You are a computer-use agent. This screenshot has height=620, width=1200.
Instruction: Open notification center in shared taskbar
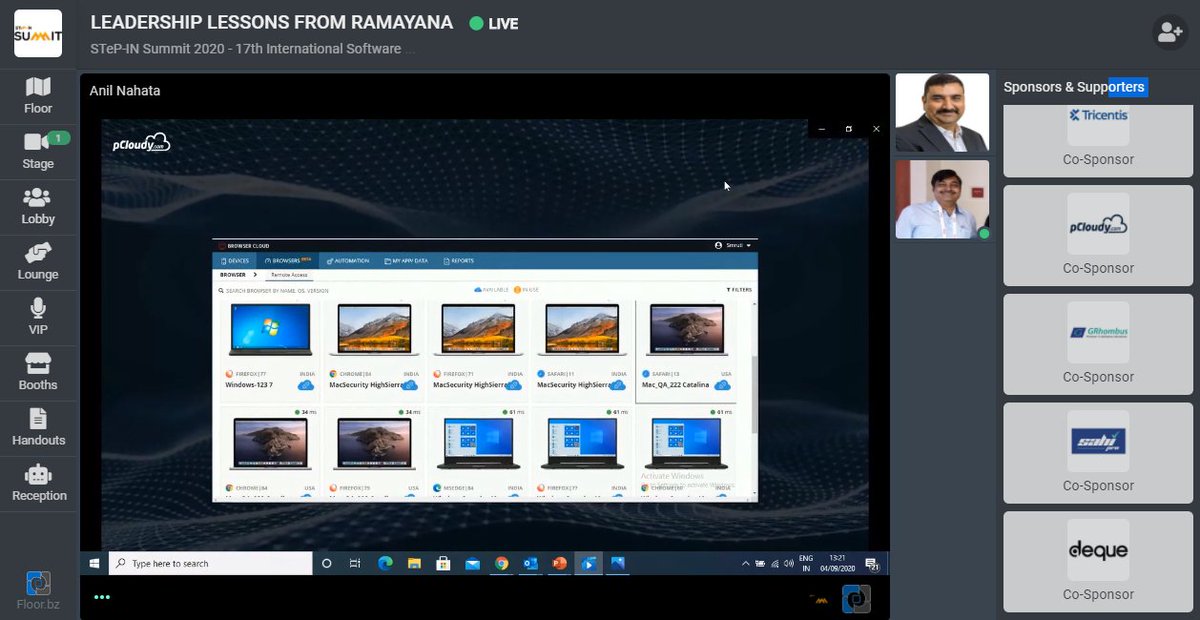[x=872, y=564]
